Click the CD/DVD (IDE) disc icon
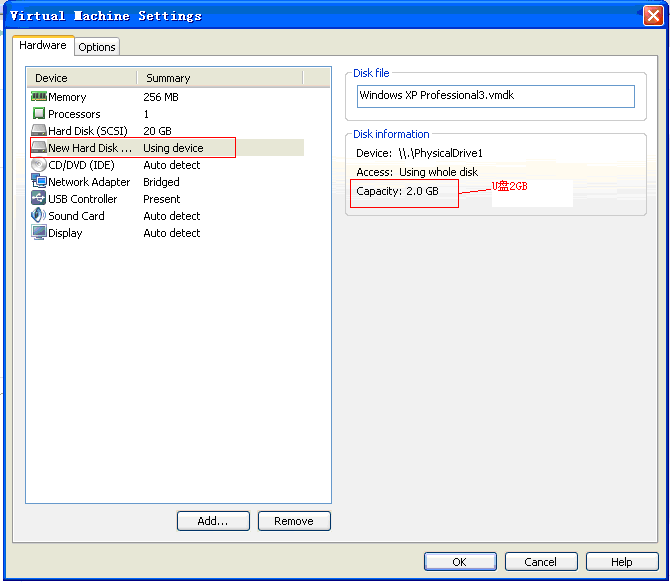The width and height of the screenshot is (670, 582). point(38,165)
